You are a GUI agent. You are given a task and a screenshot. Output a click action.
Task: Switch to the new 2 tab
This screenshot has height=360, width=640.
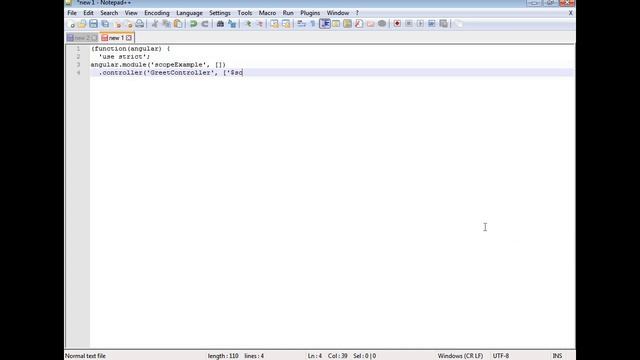(82, 38)
